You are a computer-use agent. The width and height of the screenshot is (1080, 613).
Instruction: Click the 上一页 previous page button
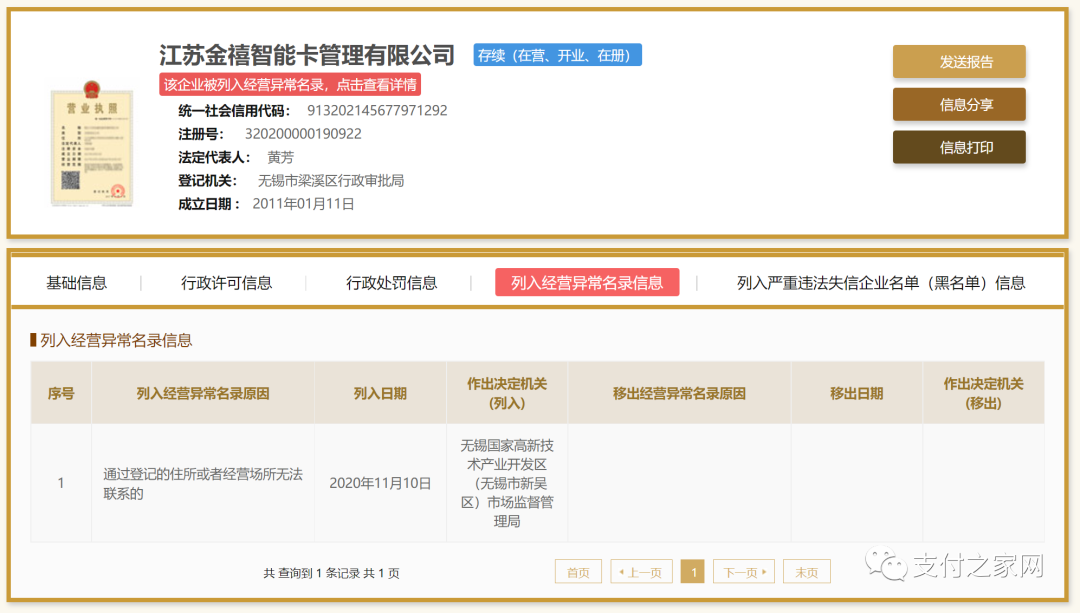click(641, 572)
